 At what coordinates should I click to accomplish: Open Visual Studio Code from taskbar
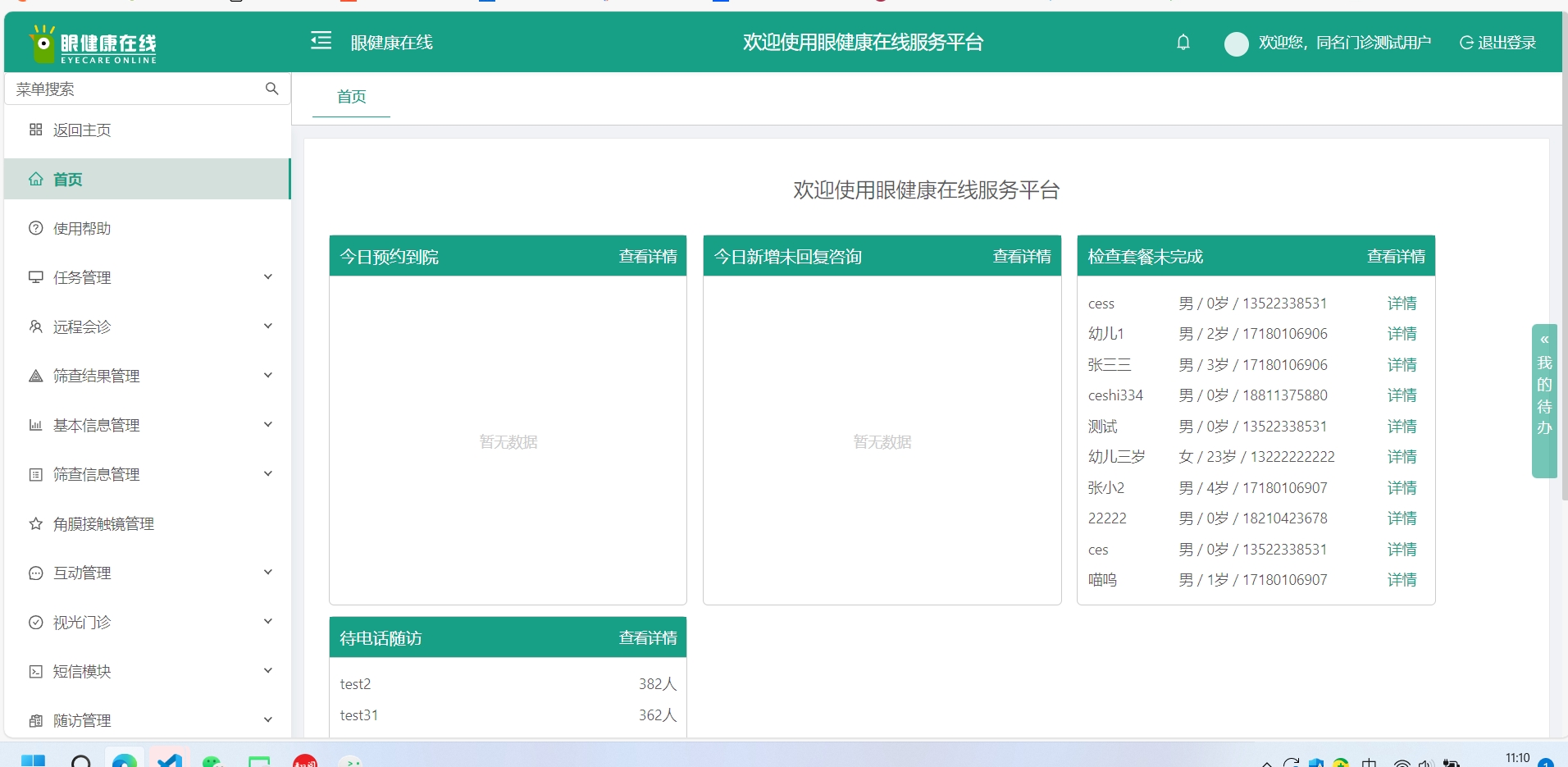[170, 760]
